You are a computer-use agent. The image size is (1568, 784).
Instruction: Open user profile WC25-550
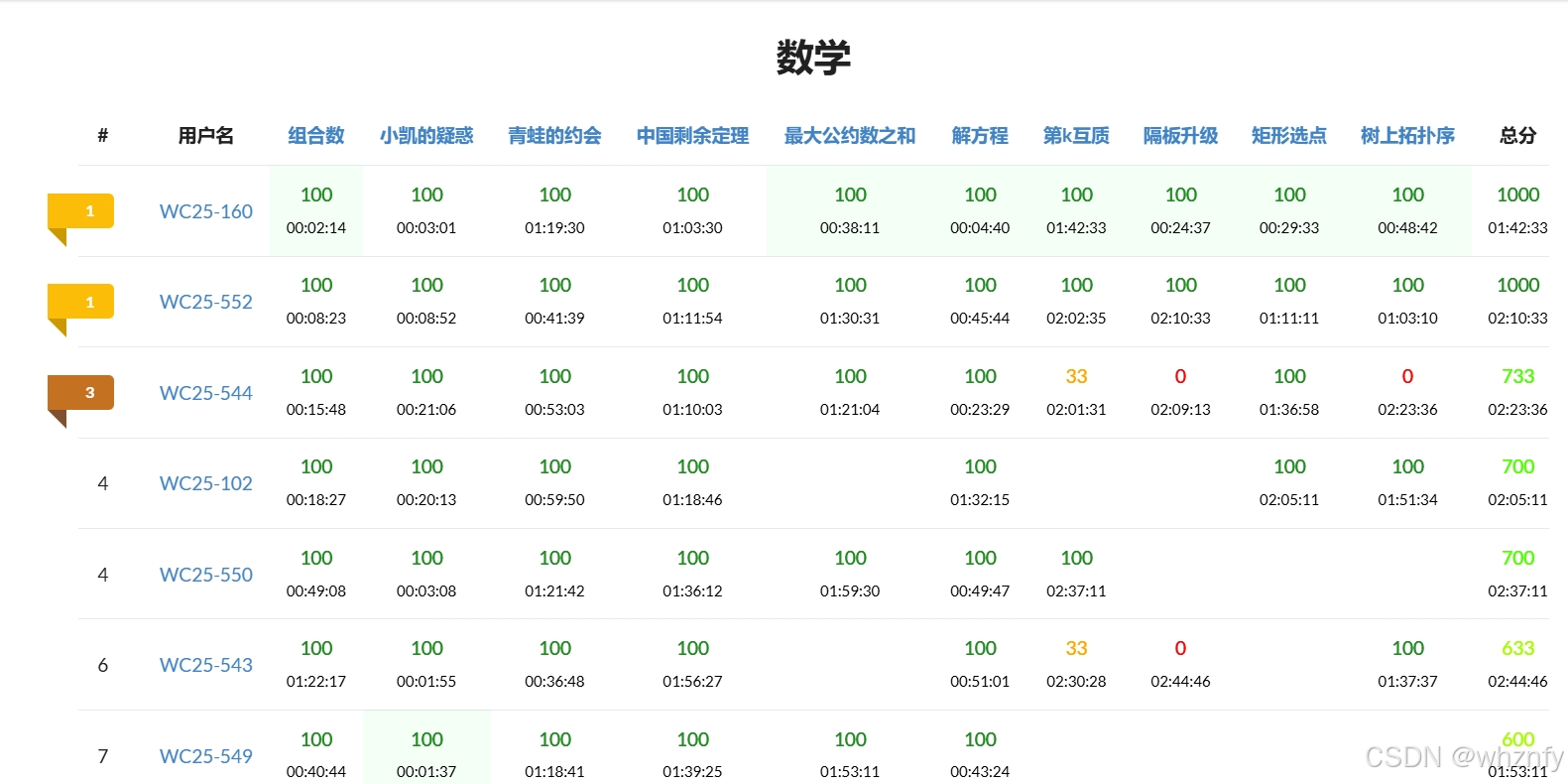[206, 575]
